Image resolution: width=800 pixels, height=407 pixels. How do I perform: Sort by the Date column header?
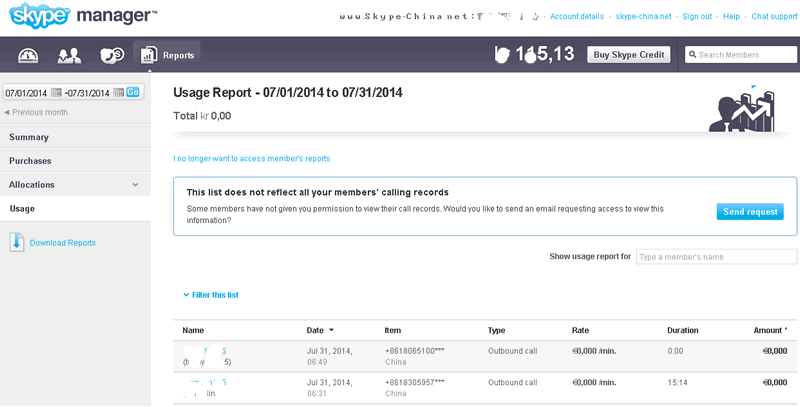click(320, 330)
